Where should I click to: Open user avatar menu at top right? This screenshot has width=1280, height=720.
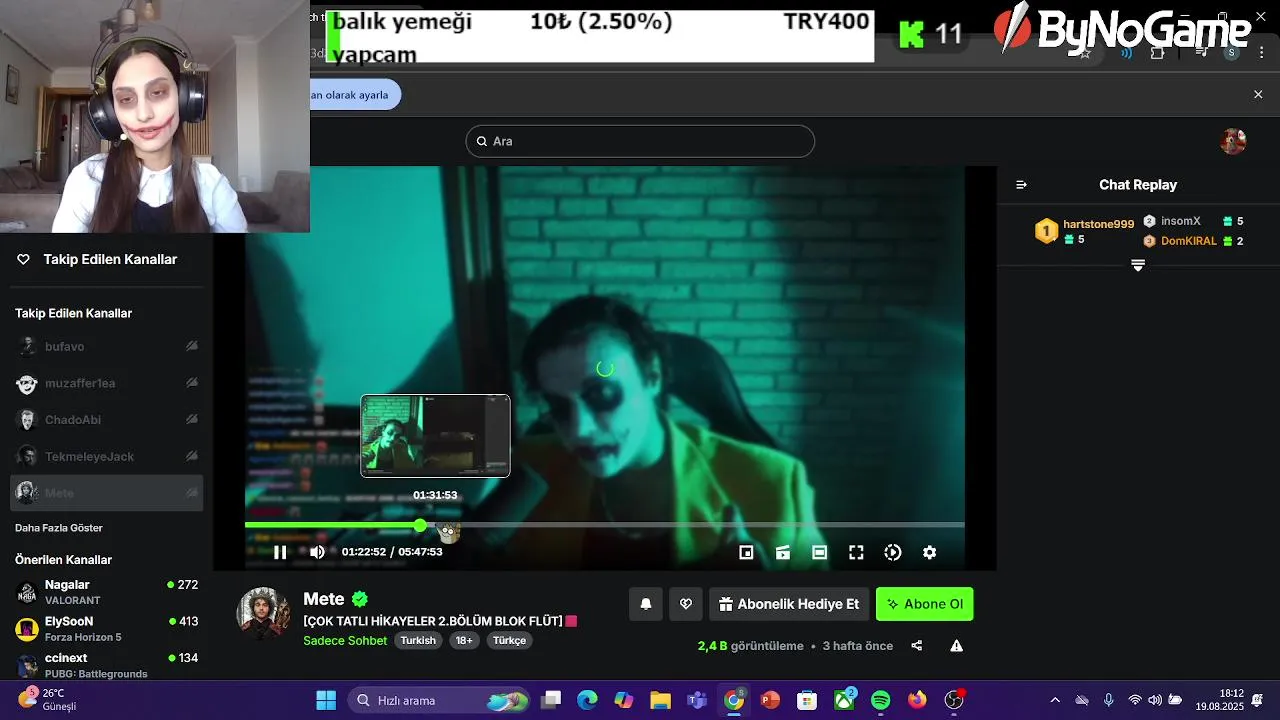click(1233, 141)
